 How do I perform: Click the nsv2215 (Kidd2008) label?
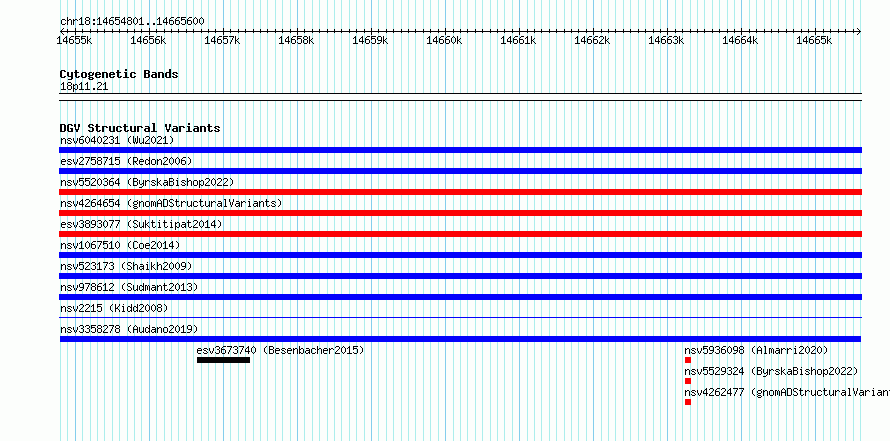114,308
